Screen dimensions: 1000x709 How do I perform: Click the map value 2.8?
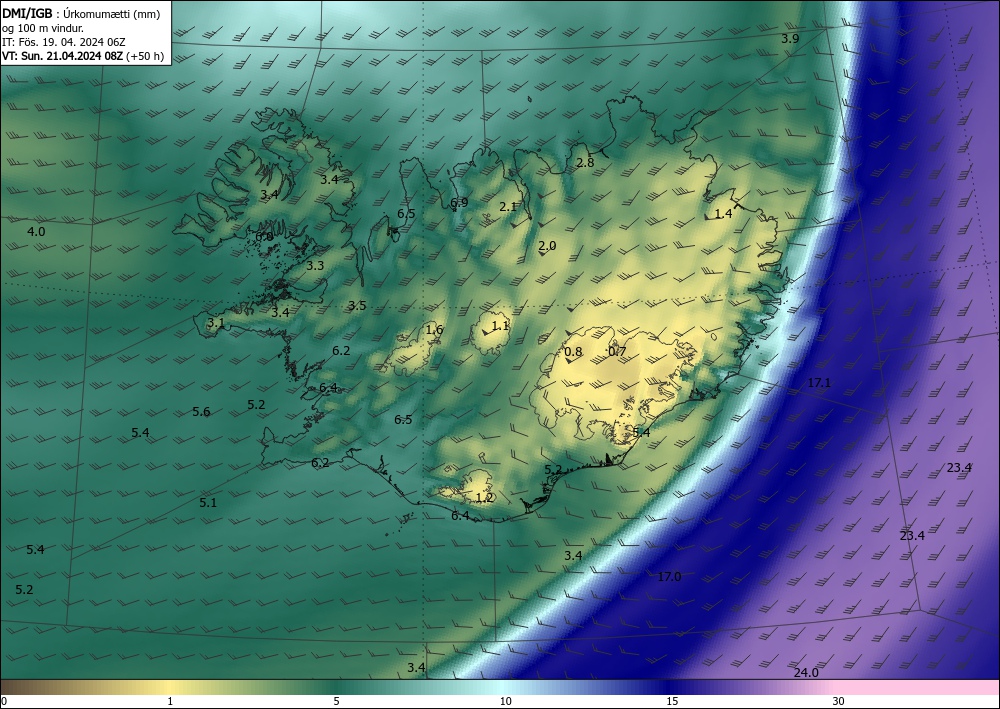[585, 163]
